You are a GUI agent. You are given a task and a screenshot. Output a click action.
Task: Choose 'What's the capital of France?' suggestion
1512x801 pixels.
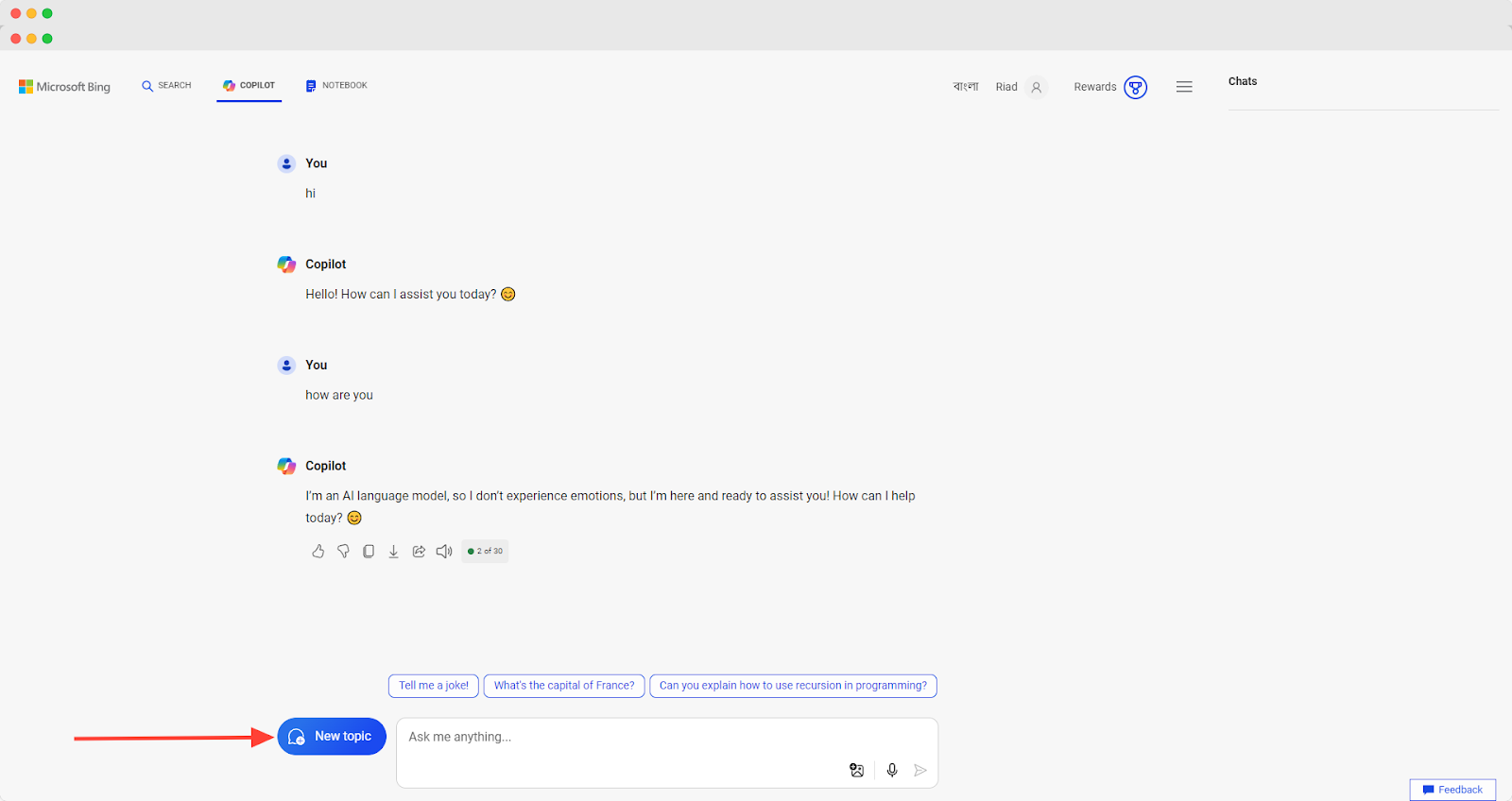pos(564,686)
